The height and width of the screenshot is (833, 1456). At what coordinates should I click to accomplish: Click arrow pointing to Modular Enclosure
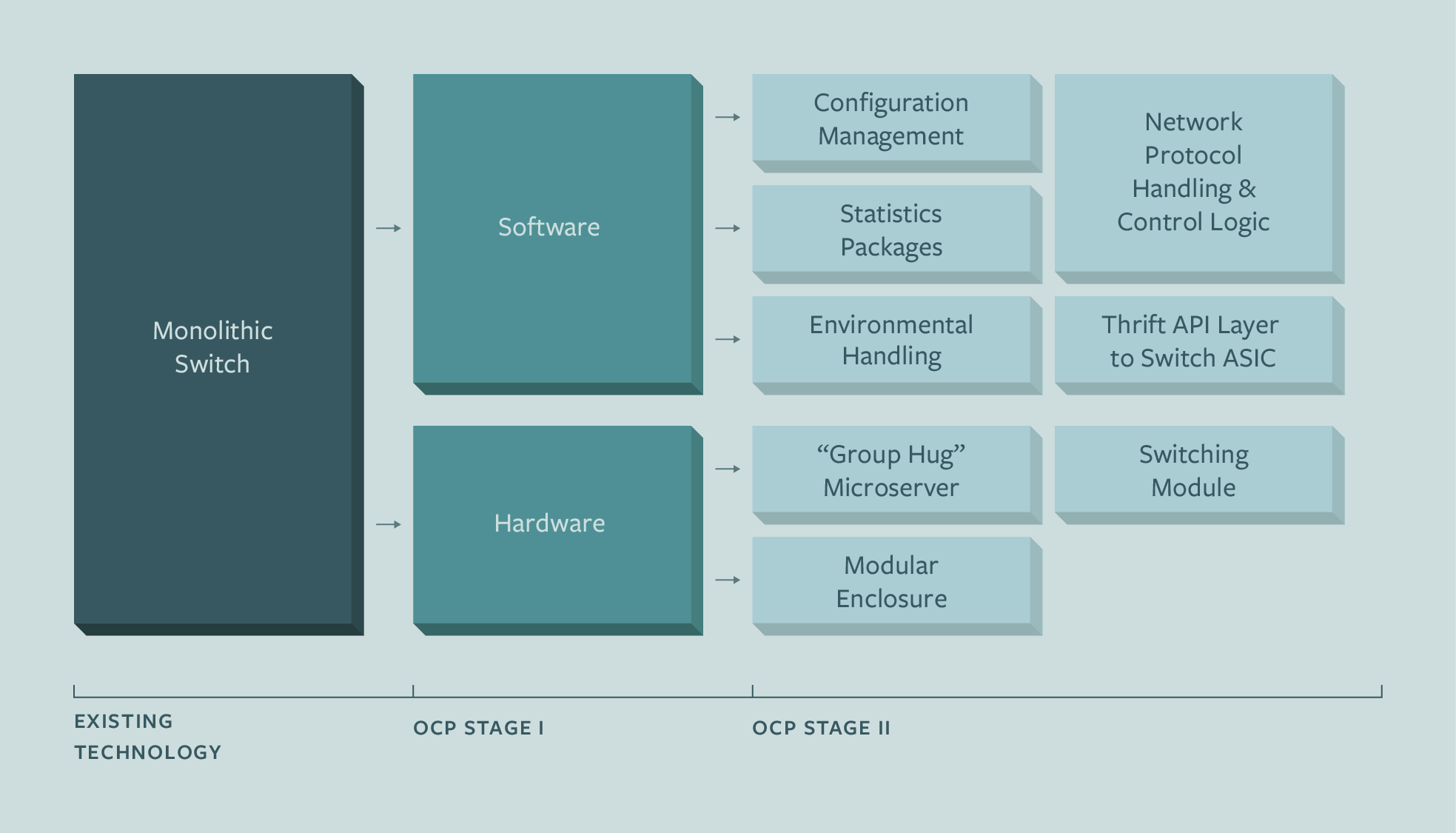tap(728, 580)
